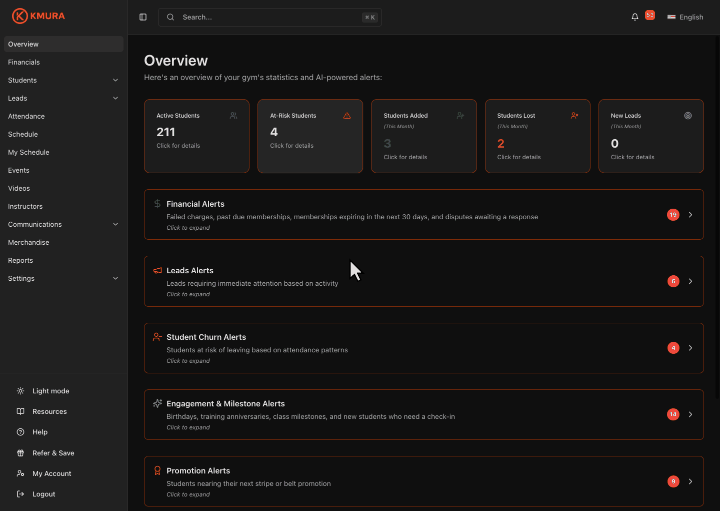Click the Leads Alerts count badge
The width and height of the screenshot is (720, 511).
pos(673,281)
